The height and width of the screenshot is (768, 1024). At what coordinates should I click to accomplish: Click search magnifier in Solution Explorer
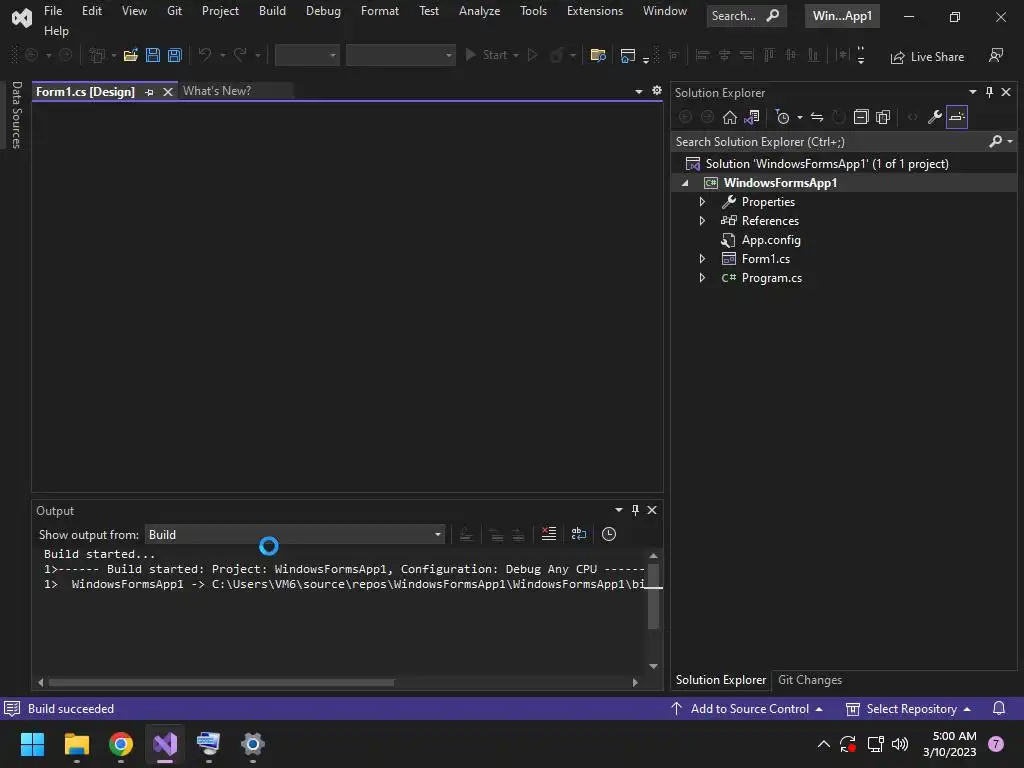coord(995,141)
